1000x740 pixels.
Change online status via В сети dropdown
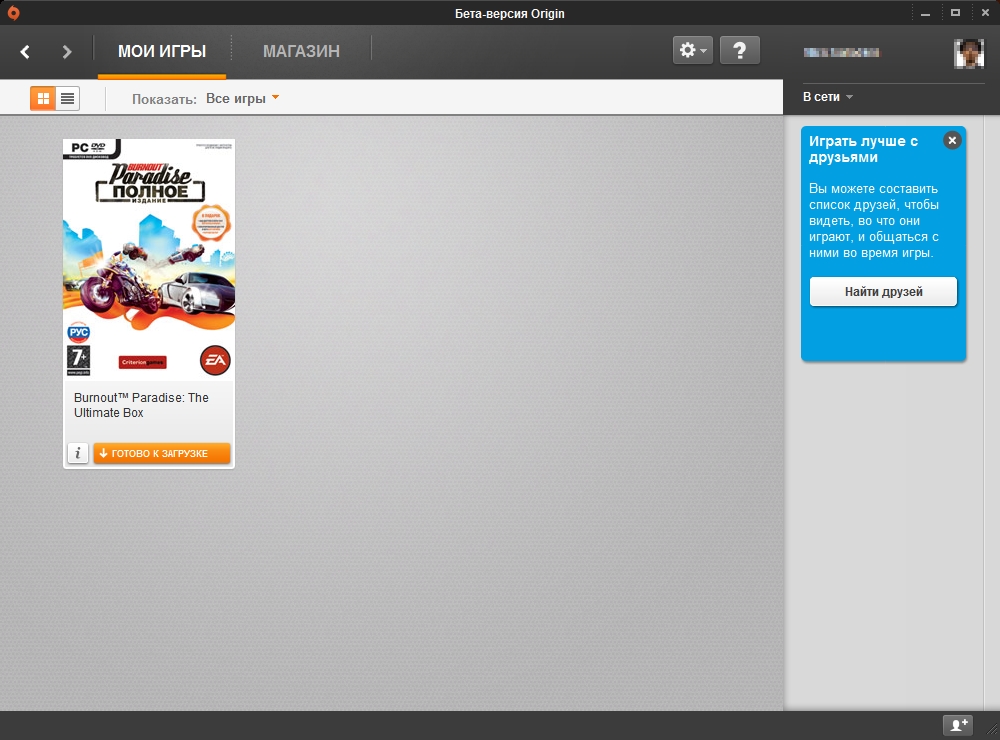click(828, 97)
